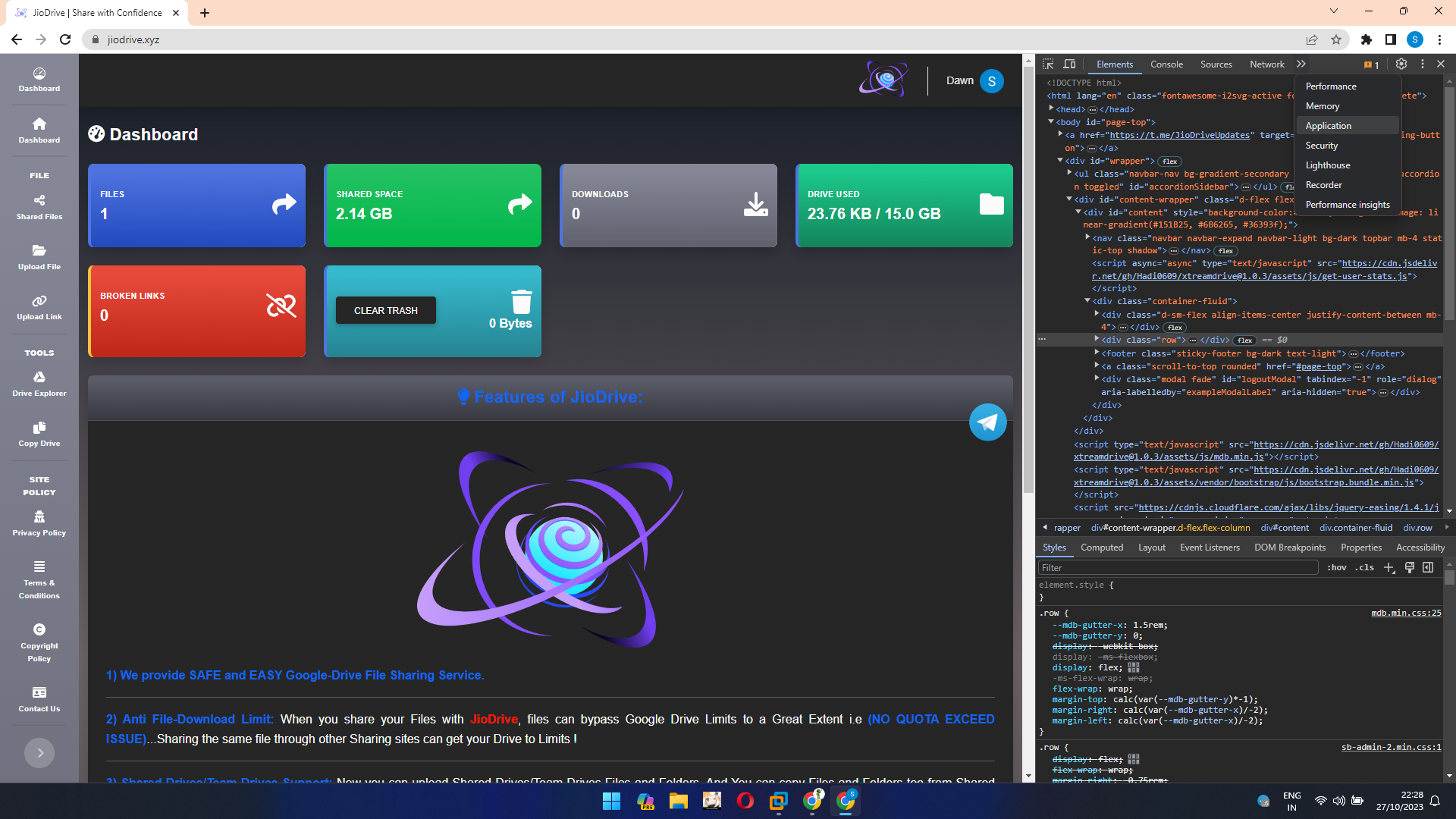
Task: Click the inspect element picker icon
Action: click(1048, 64)
